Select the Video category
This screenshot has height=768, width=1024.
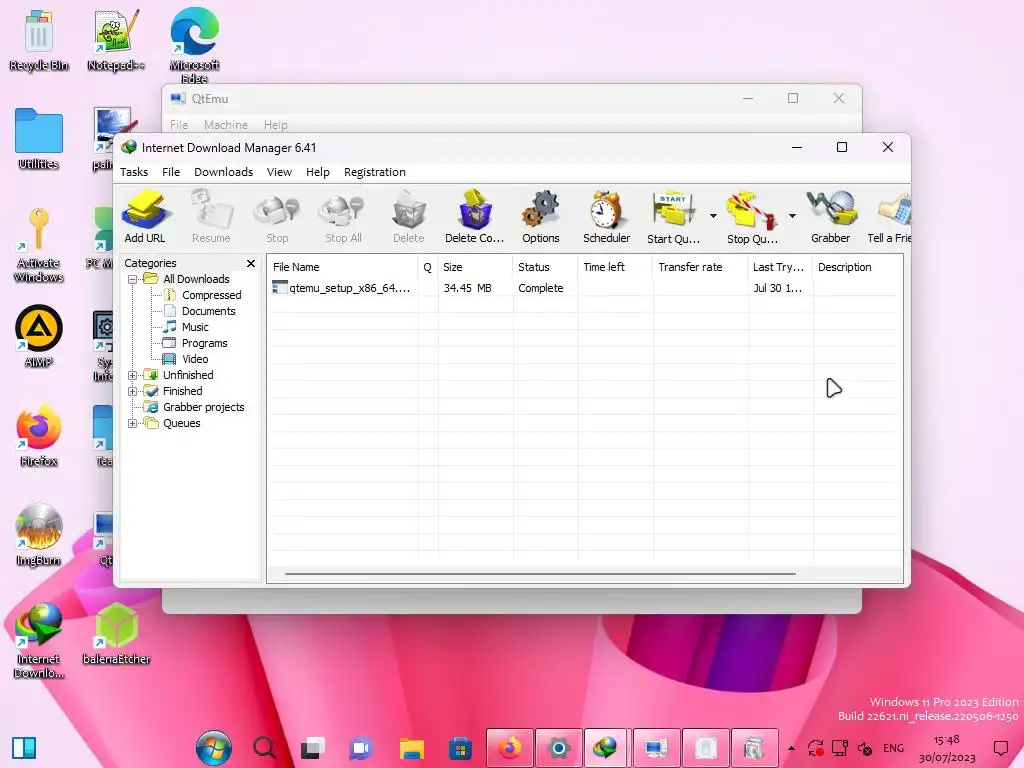[x=195, y=359]
